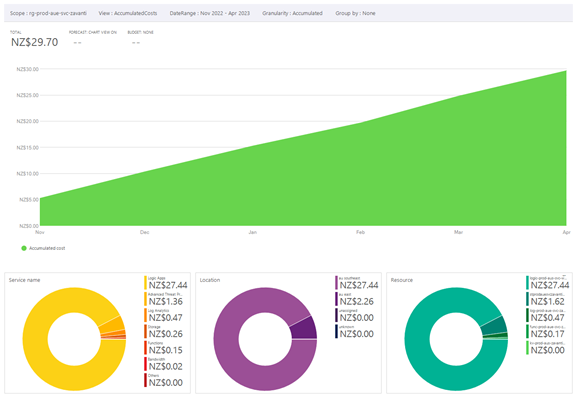The width and height of the screenshot is (577, 398).
Task: Select the Resource NZ$0.00 legend entry
Action: 546,348
